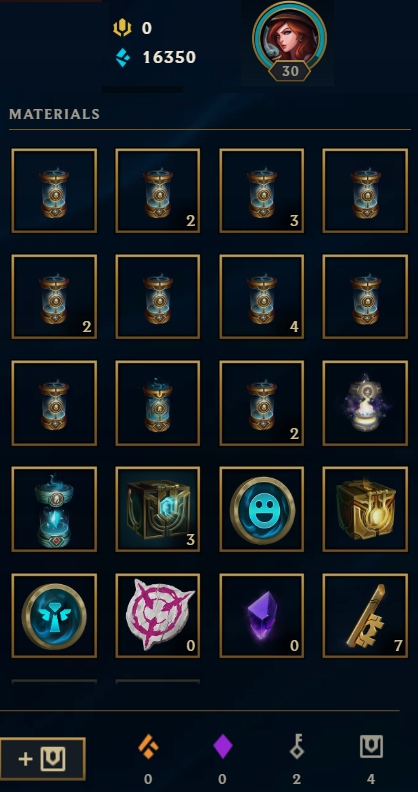Click the smiley face emote token
Viewport: 418px width, 792px height.
tap(262, 509)
